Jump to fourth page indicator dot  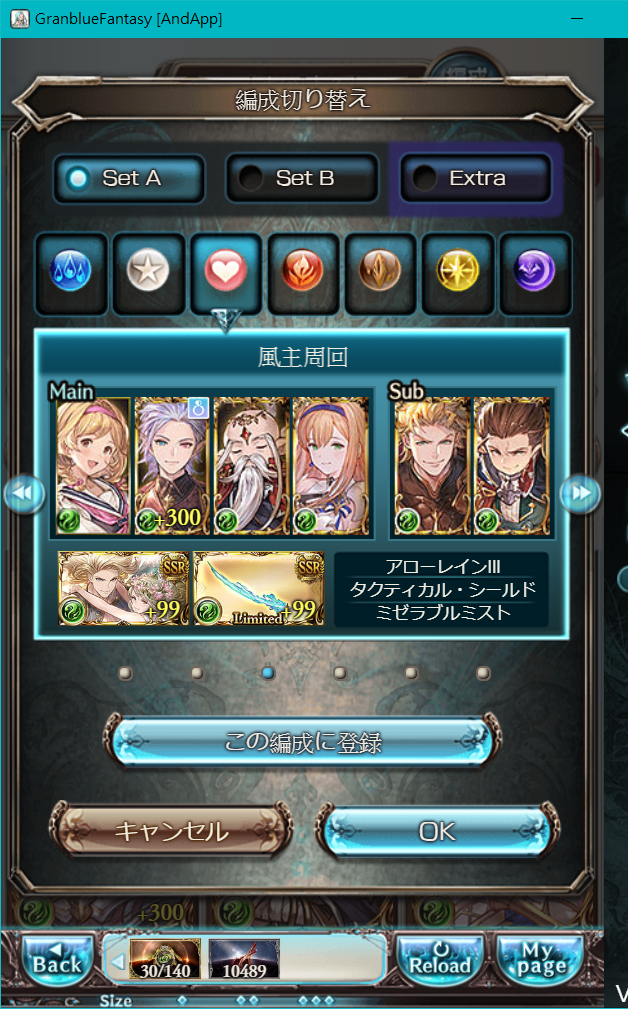pos(340,673)
